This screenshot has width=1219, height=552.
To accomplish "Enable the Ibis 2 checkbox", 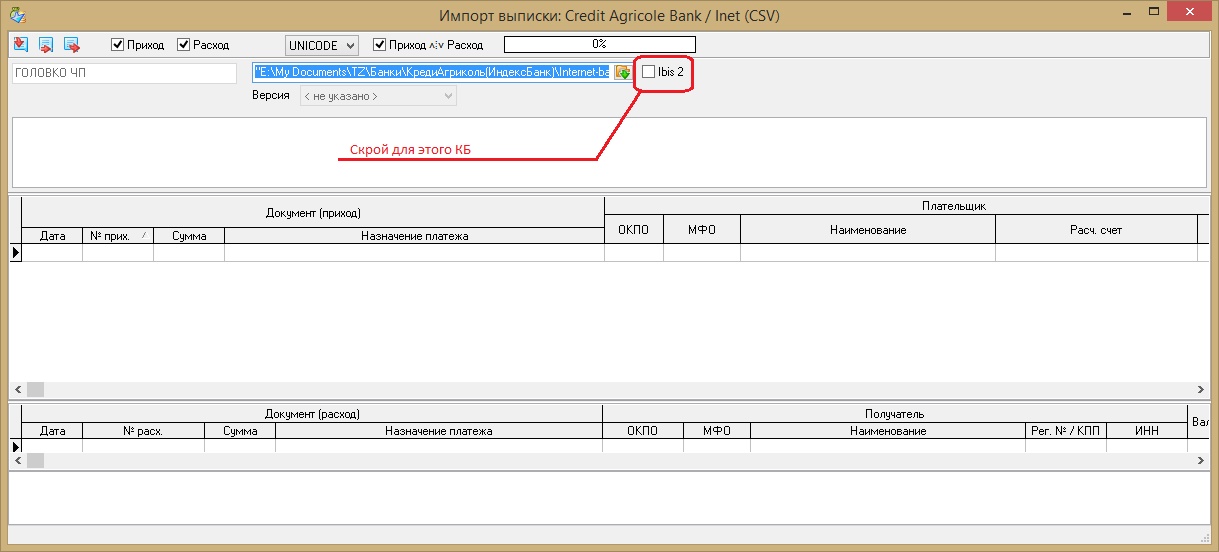I will [649, 72].
